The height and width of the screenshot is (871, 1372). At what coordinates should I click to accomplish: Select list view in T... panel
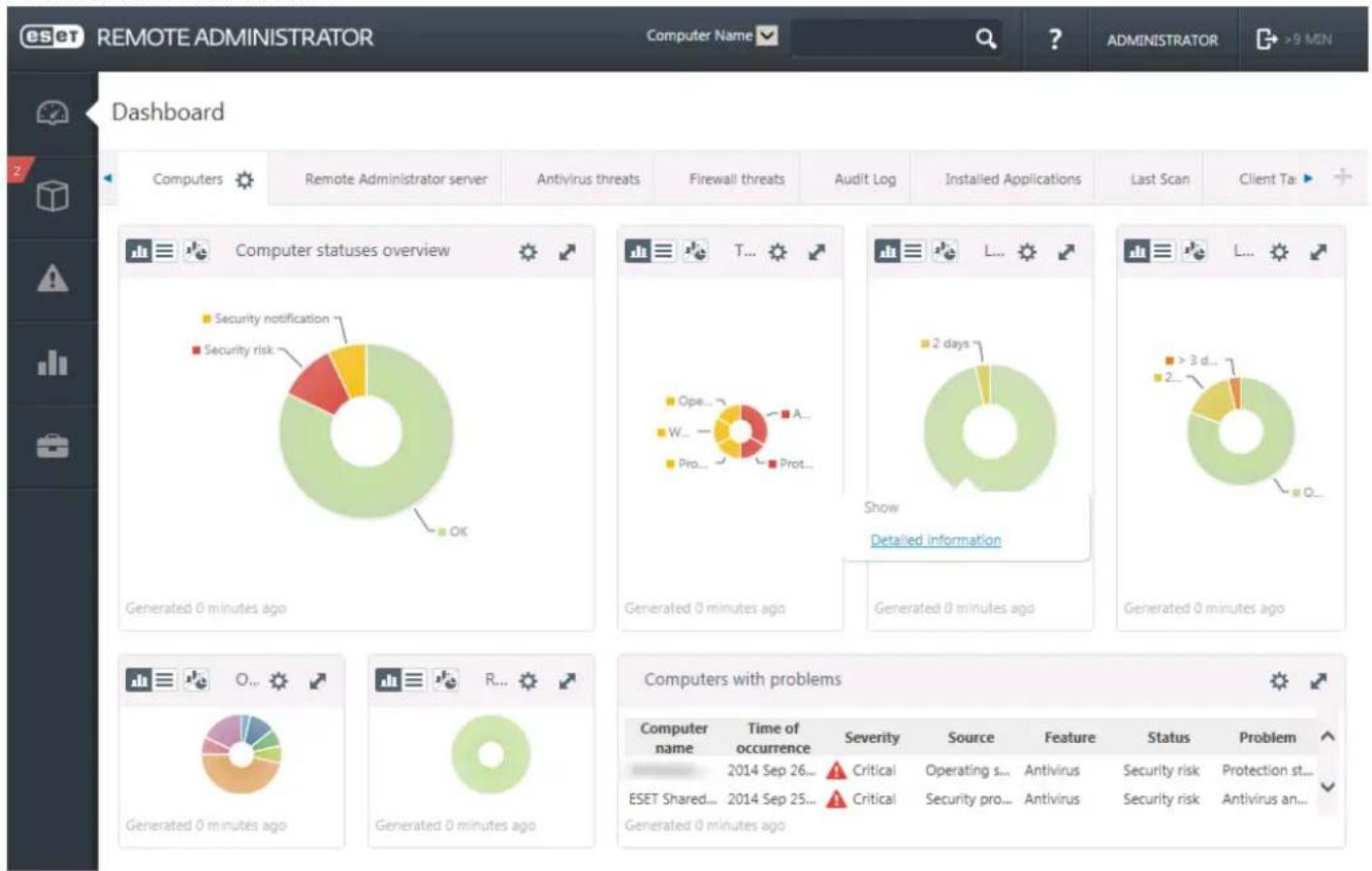663,251
